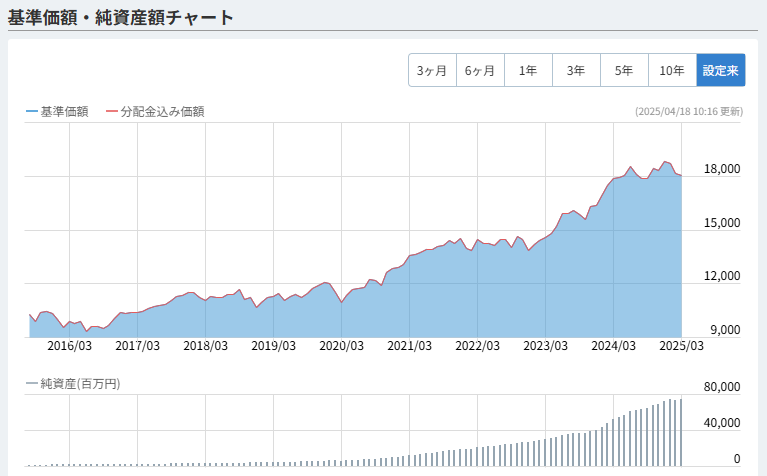Switch chart to 1年 range
This screenshot has height=476, width=767.
[x=528, y=70]
